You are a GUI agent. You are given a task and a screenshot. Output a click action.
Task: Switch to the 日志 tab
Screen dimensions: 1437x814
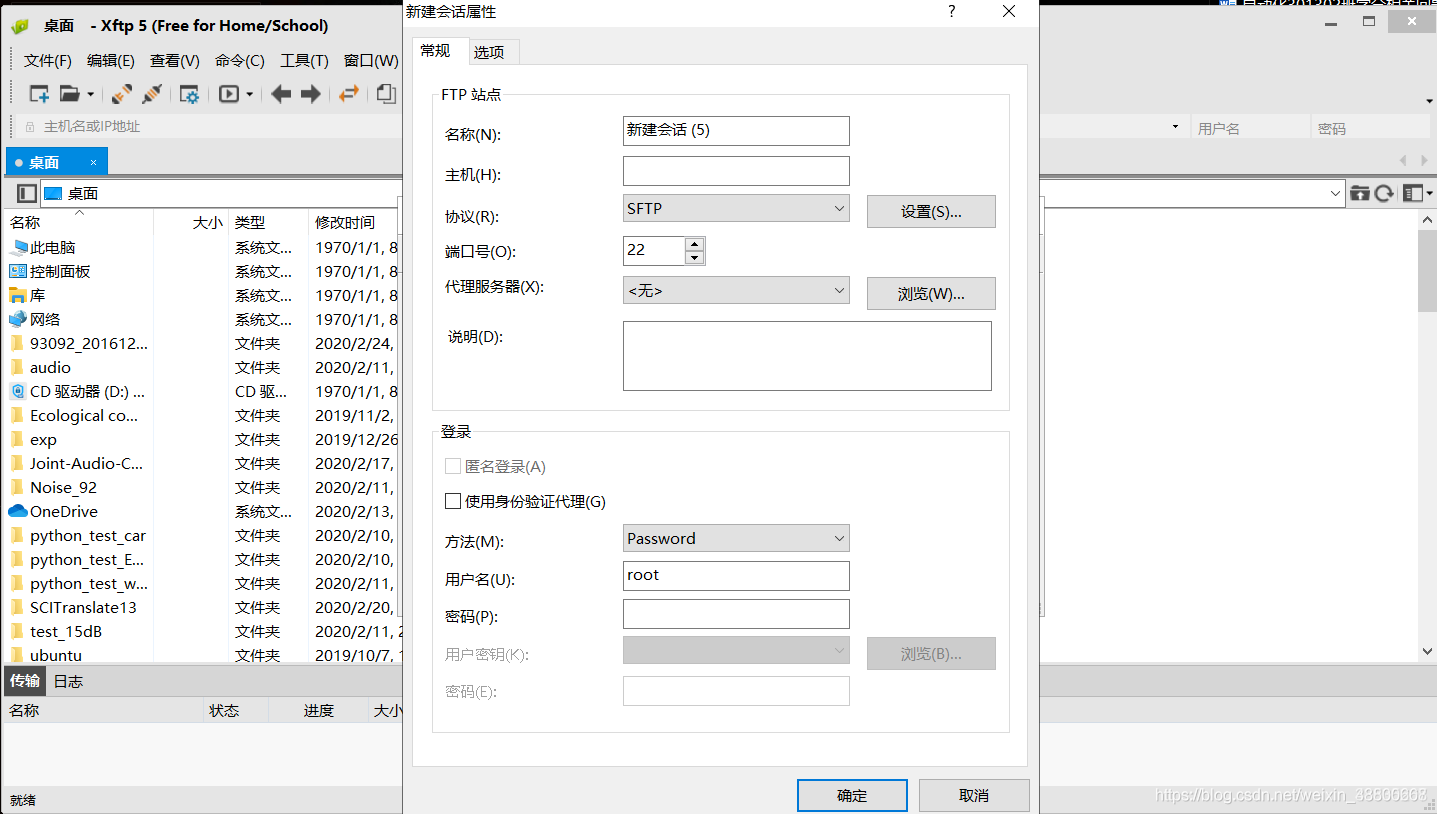pyautogui.click(x=68, y=681)
